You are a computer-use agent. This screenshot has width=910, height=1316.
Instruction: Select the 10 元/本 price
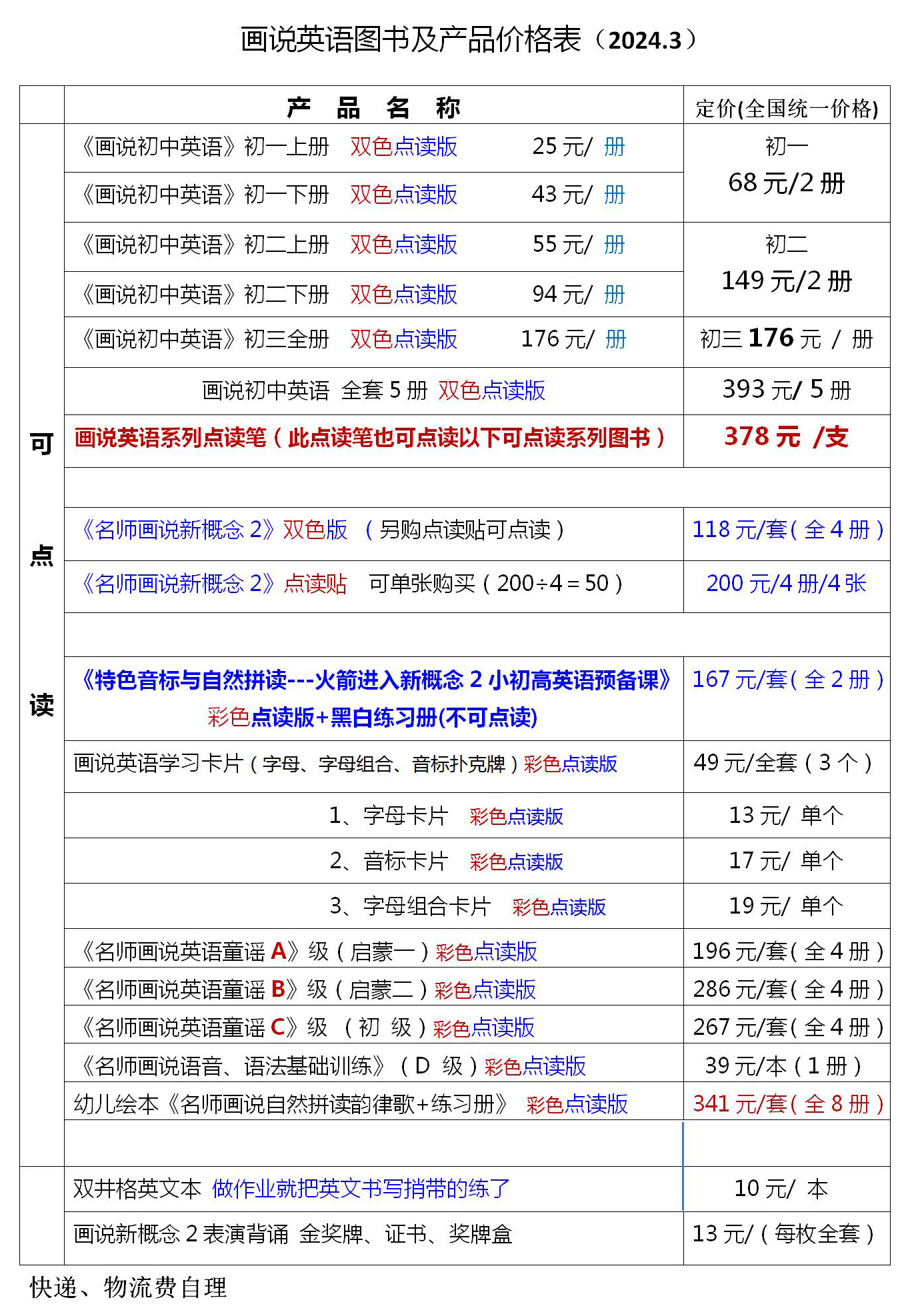click(x=781, y=1188)
